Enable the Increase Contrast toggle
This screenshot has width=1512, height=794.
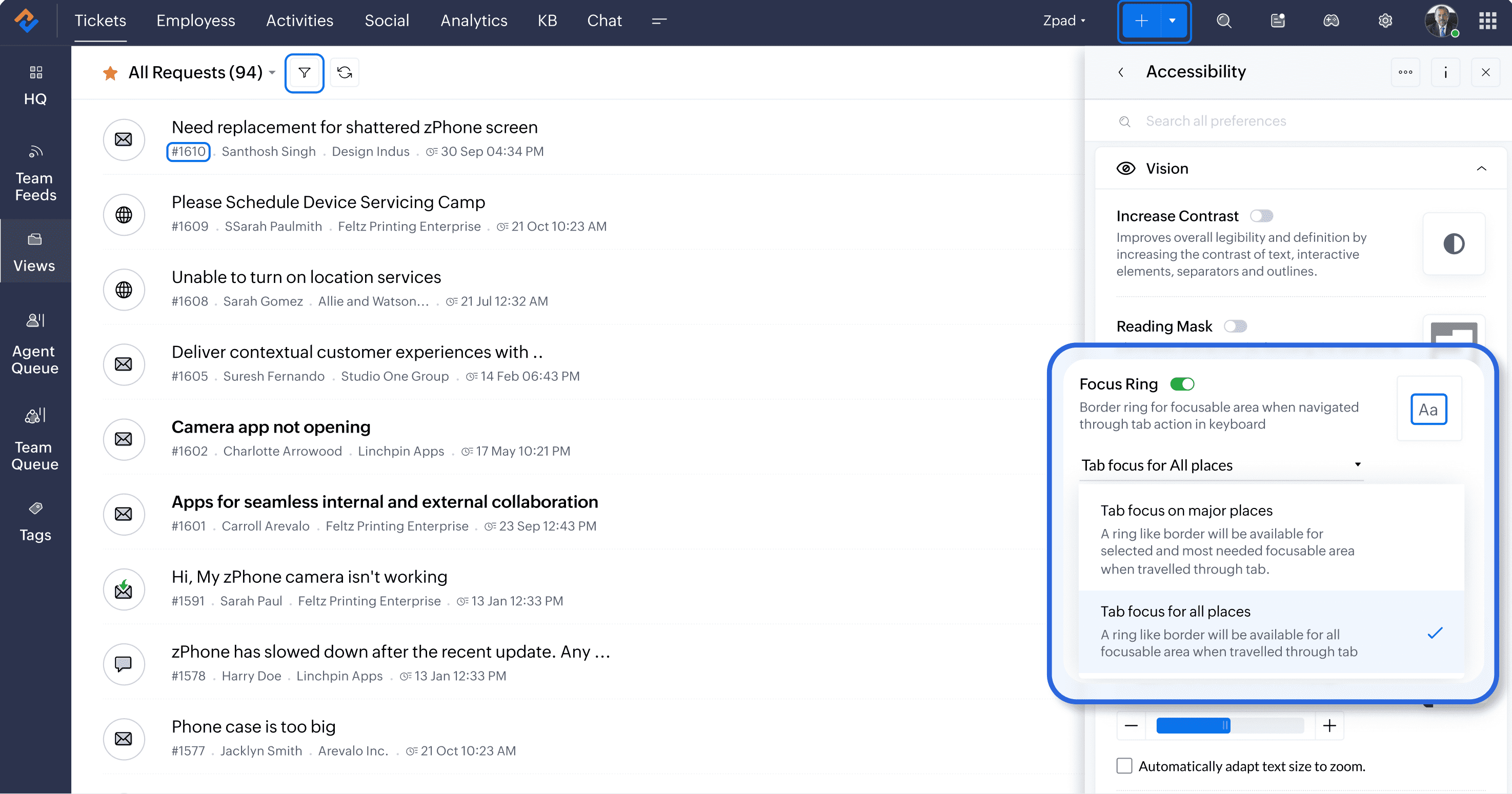(x=1261, y=216)
